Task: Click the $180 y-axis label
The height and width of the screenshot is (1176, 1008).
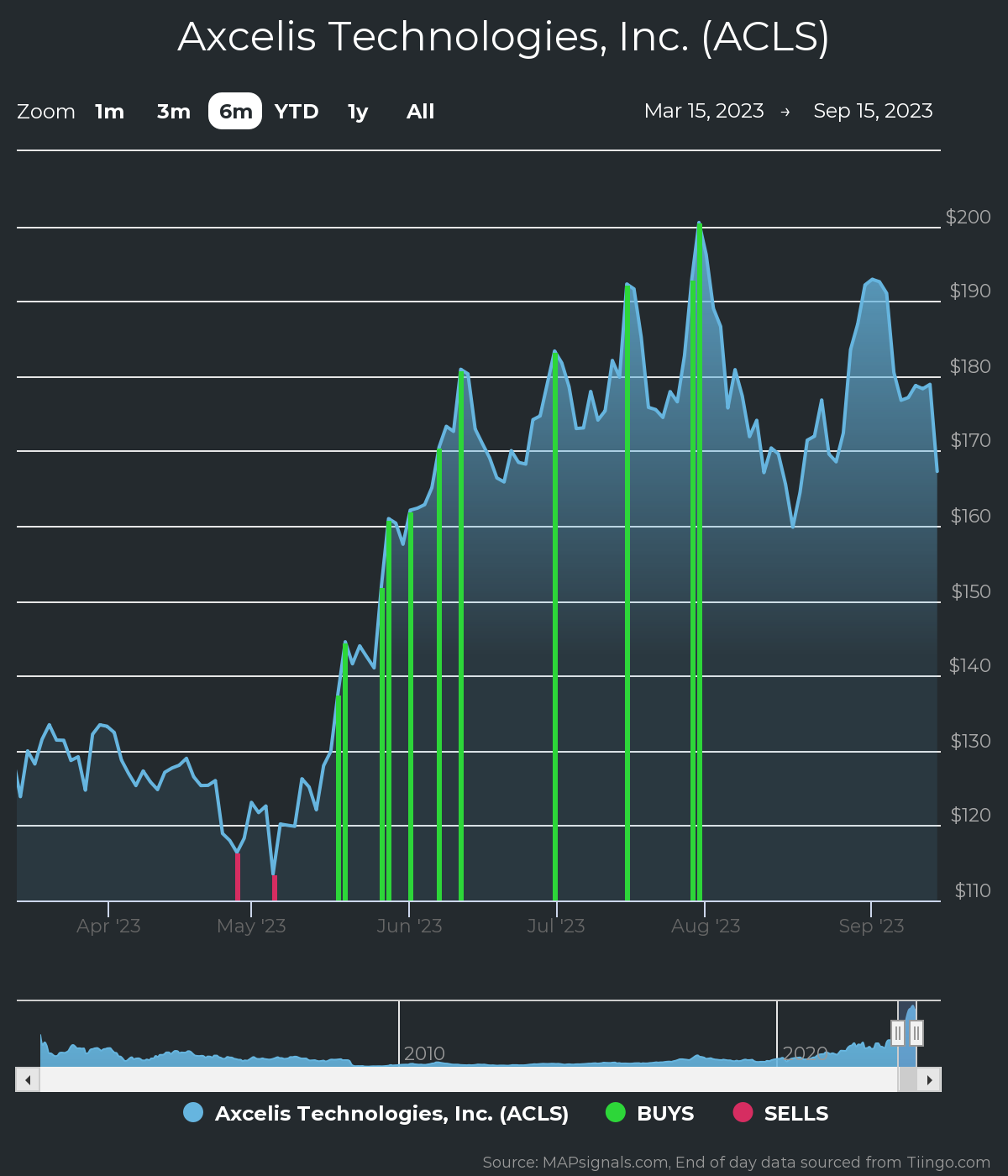Action: pos(970,366)
